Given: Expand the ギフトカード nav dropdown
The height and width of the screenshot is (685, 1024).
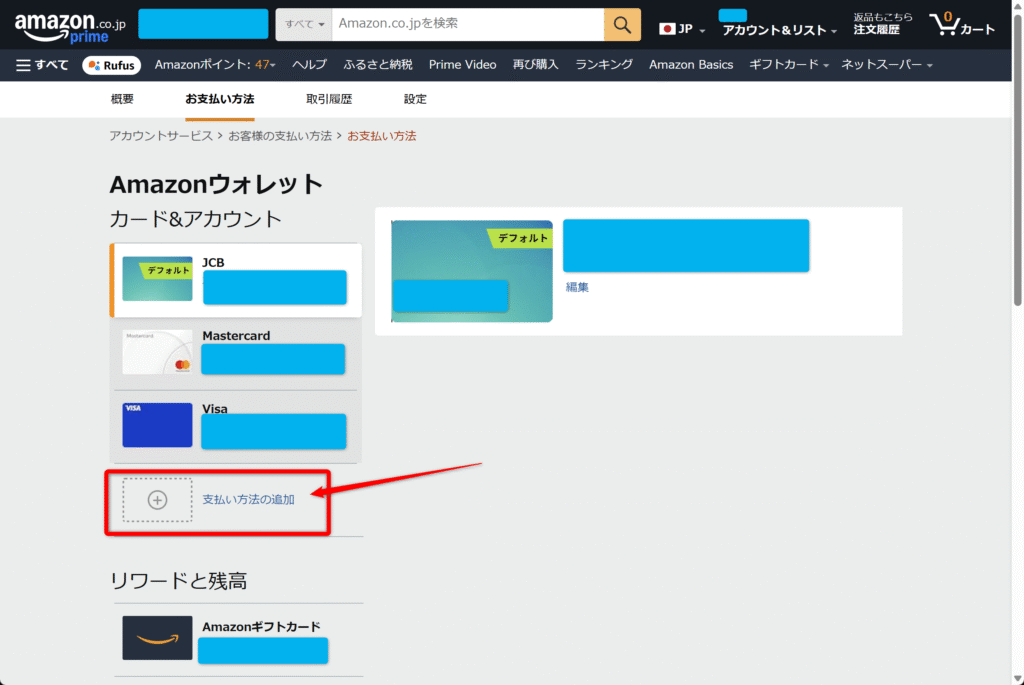Looking at the screenshot, I should coord(788,65).
